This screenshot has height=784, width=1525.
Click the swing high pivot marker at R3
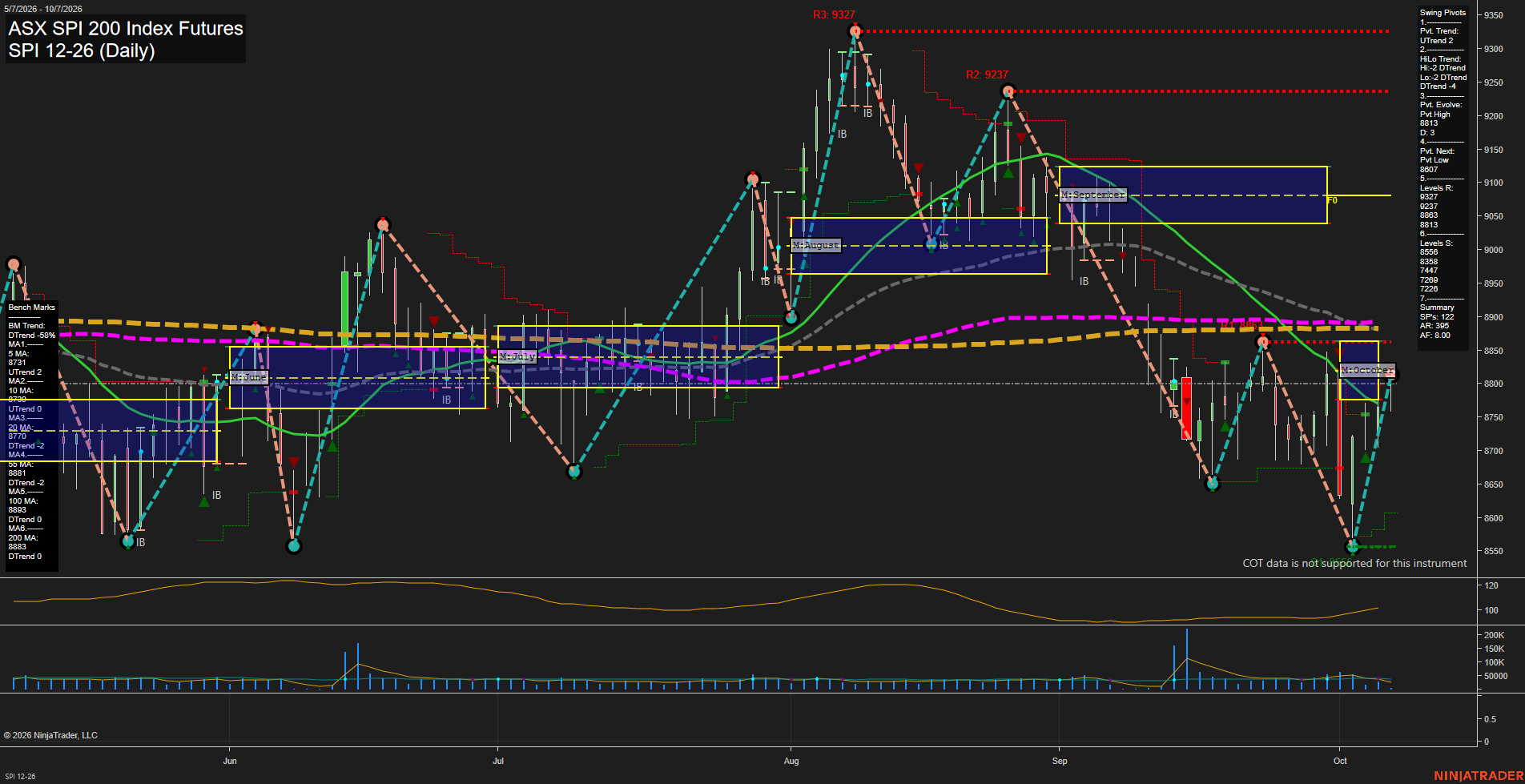click(855, 31)
